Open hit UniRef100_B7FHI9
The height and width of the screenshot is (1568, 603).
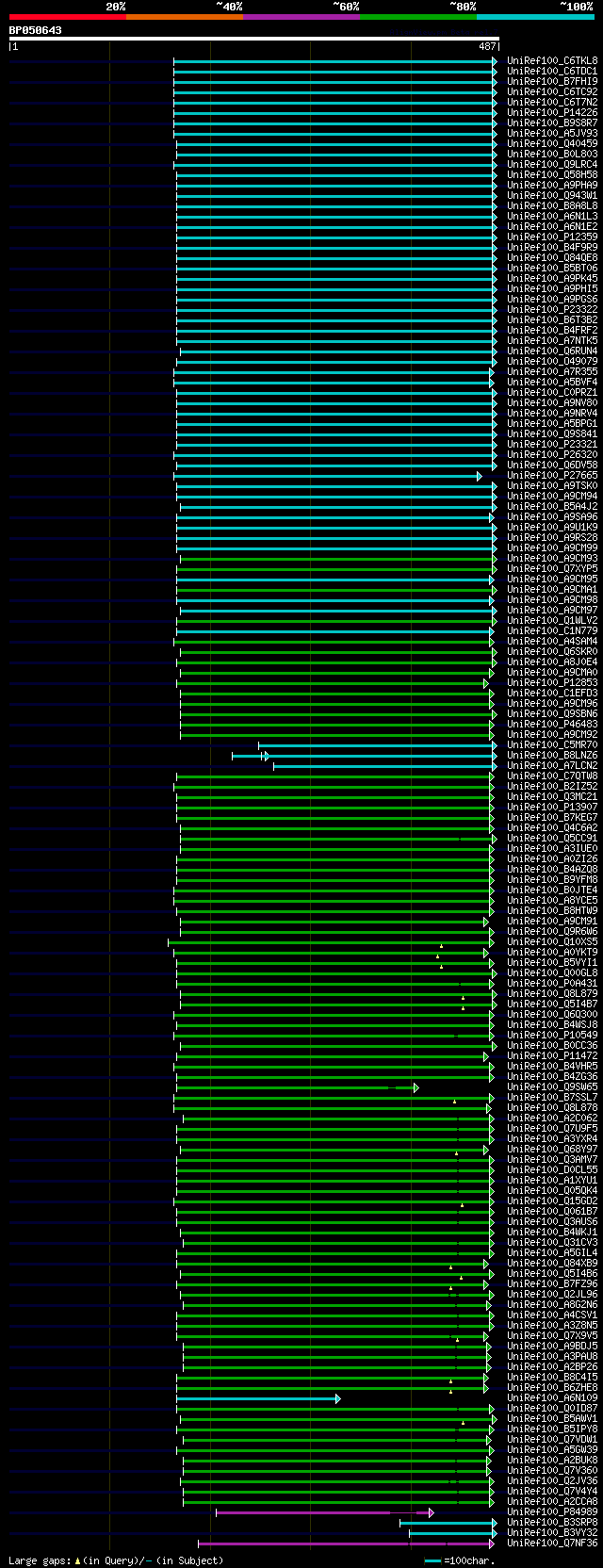pyautogui.click(x=552, y=81)
